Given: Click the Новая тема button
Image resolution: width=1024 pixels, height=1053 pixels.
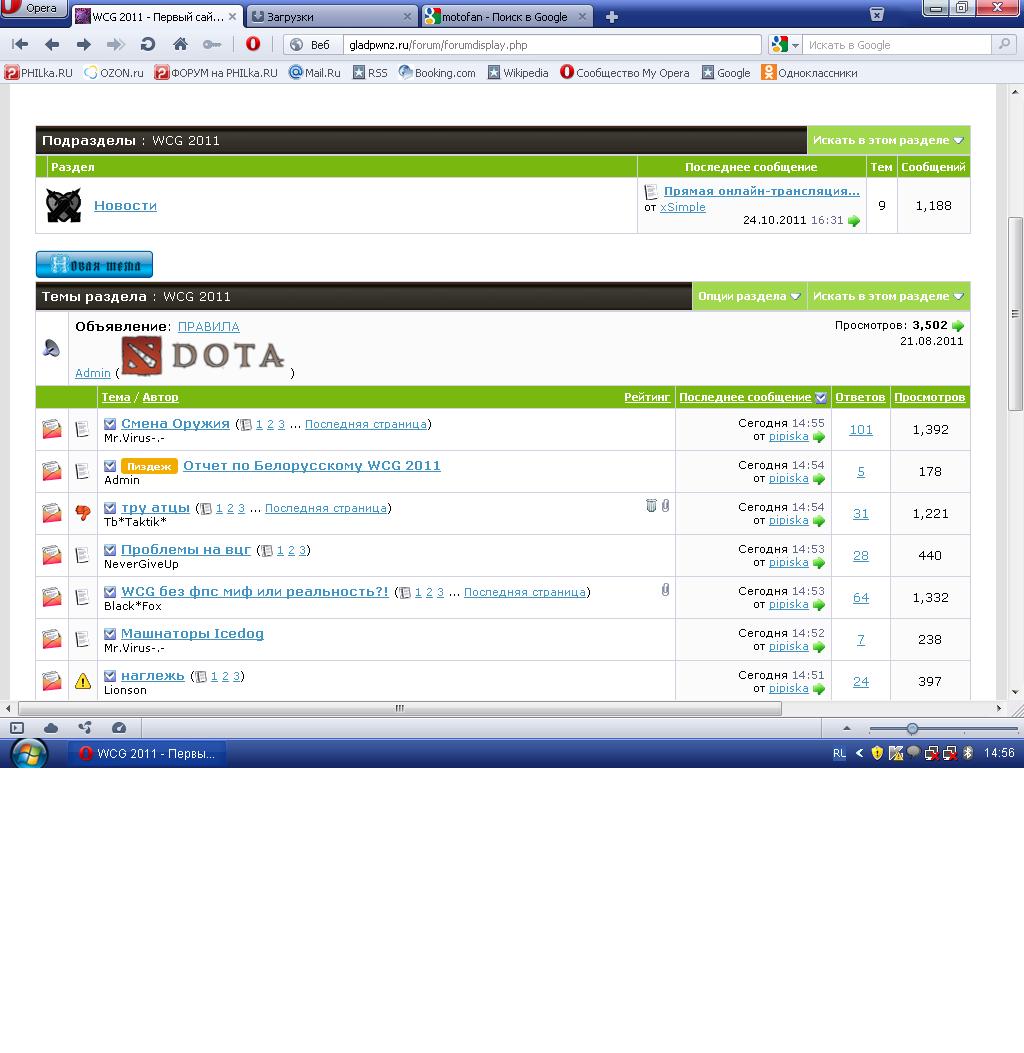Looking at the screenshot, I should 94,265.
